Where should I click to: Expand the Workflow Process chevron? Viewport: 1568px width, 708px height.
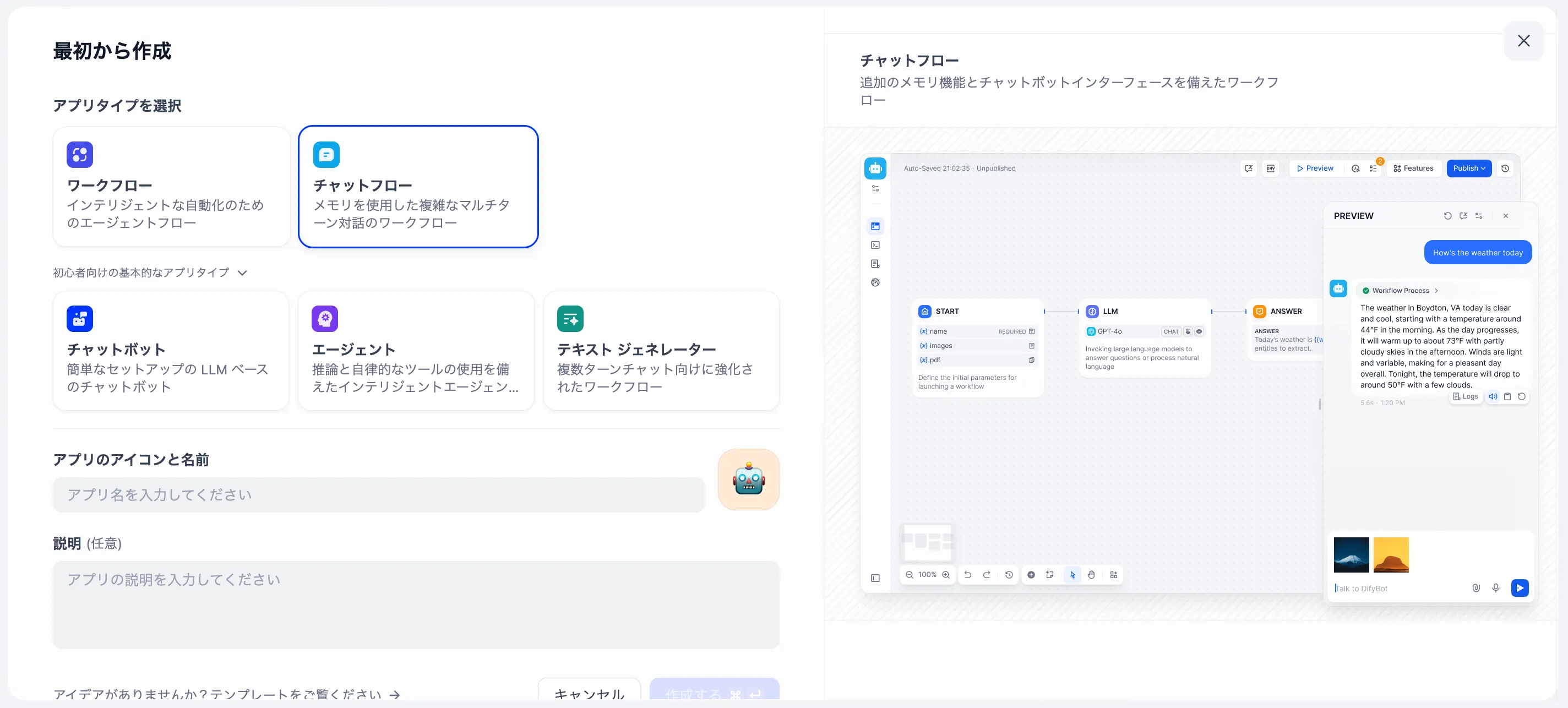[1436, 290]
